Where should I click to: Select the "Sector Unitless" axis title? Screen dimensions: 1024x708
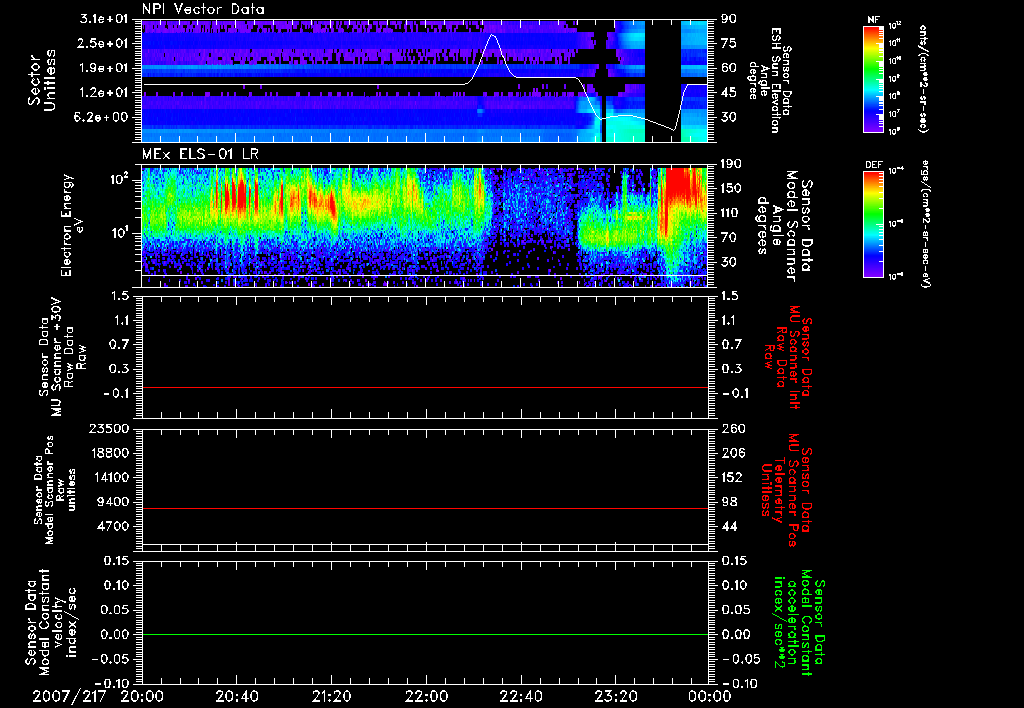tap(41, 80)
